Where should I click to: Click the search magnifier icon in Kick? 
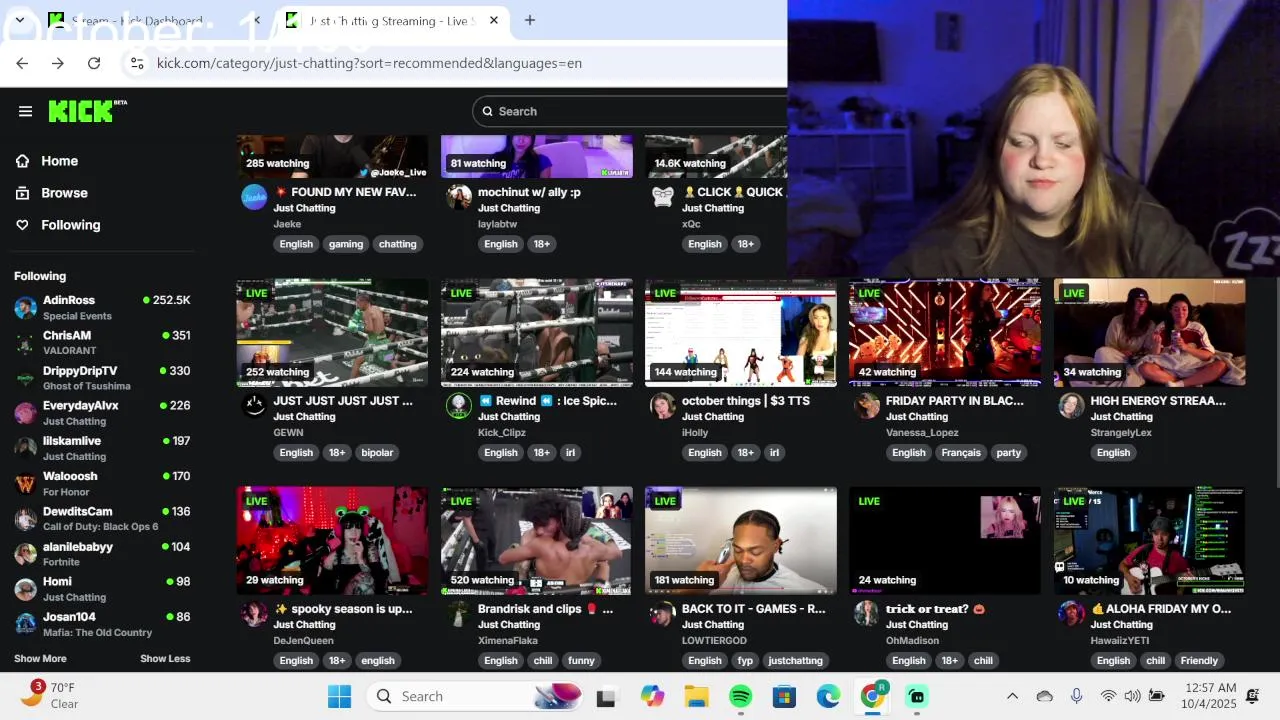[x=487, y=111]
